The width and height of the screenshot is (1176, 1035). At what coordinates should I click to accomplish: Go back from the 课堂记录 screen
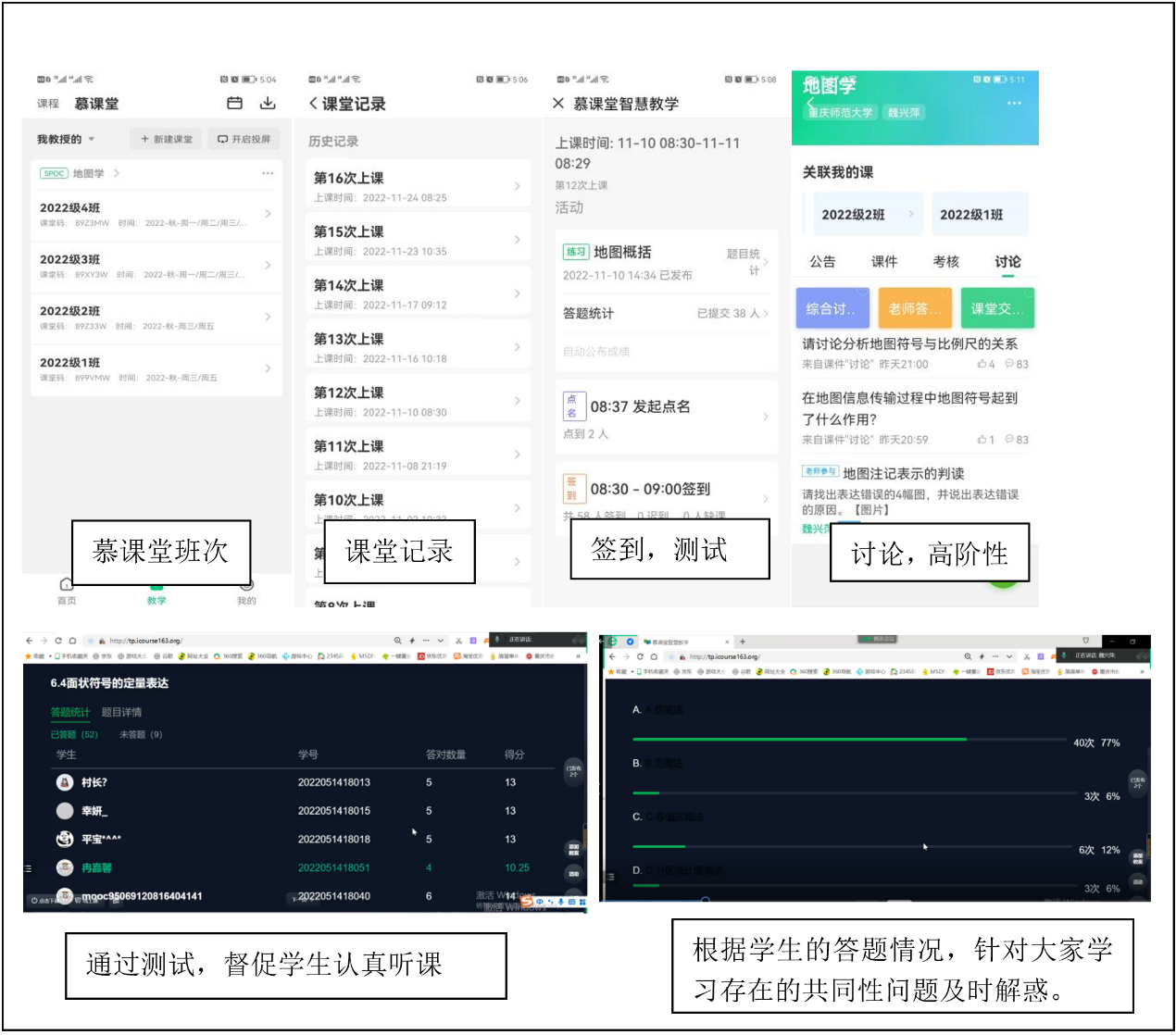313,104
